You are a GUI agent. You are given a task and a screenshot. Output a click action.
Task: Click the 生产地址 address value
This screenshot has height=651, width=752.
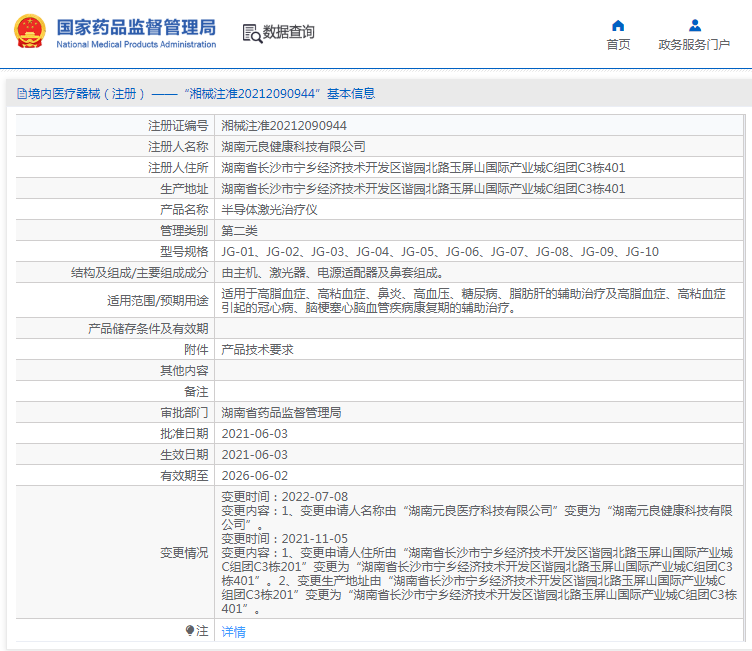click(x=423, y=189)
